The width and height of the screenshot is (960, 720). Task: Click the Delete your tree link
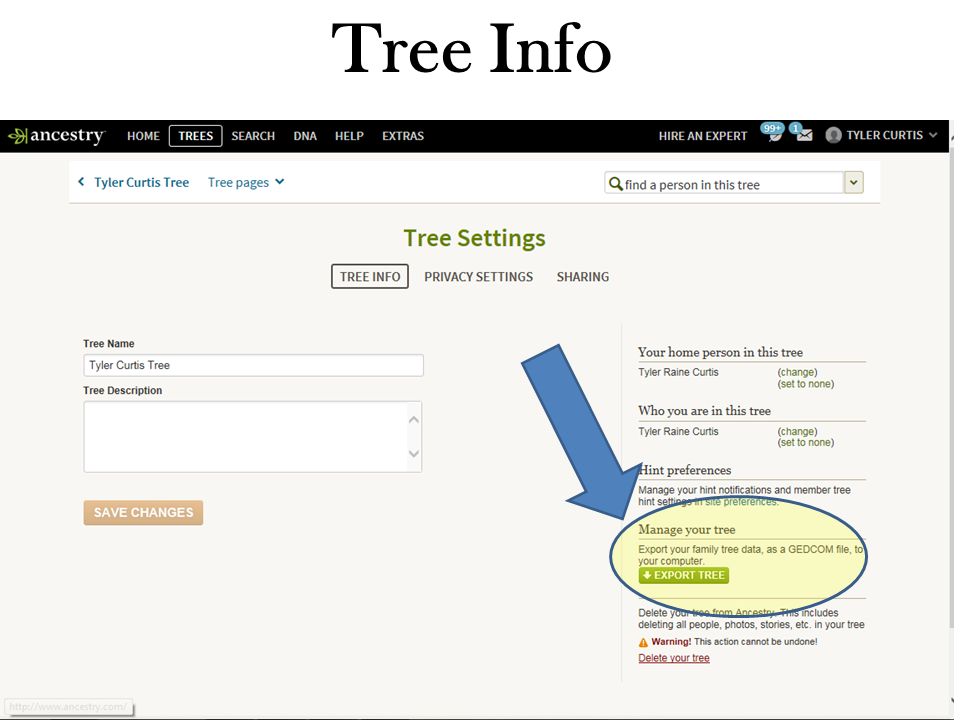[674, 658]
